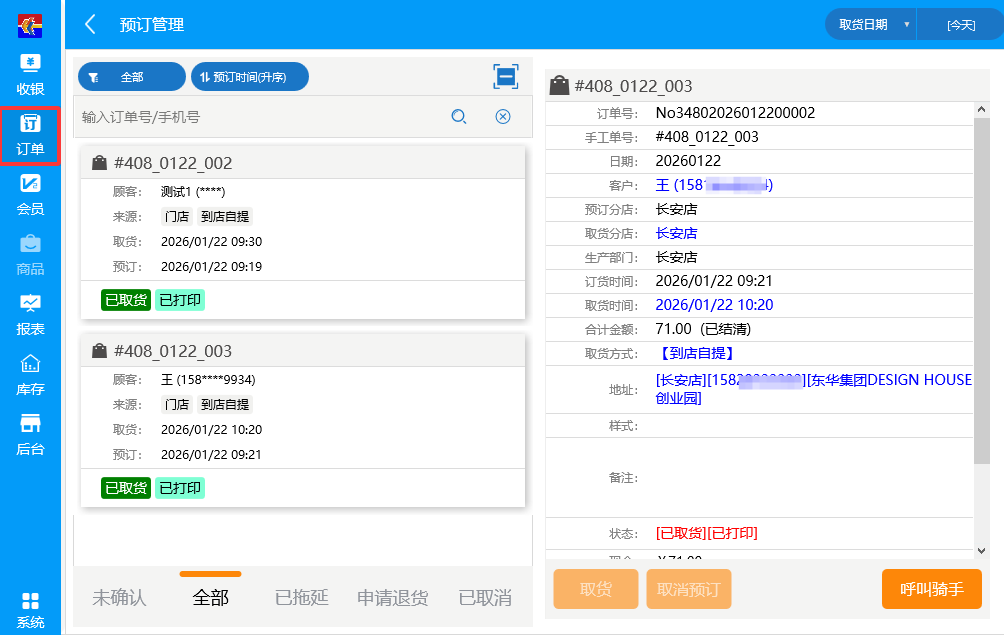Switch to the 已拖延 tab
1004x635 pixels.
click(x=302, y=597)
